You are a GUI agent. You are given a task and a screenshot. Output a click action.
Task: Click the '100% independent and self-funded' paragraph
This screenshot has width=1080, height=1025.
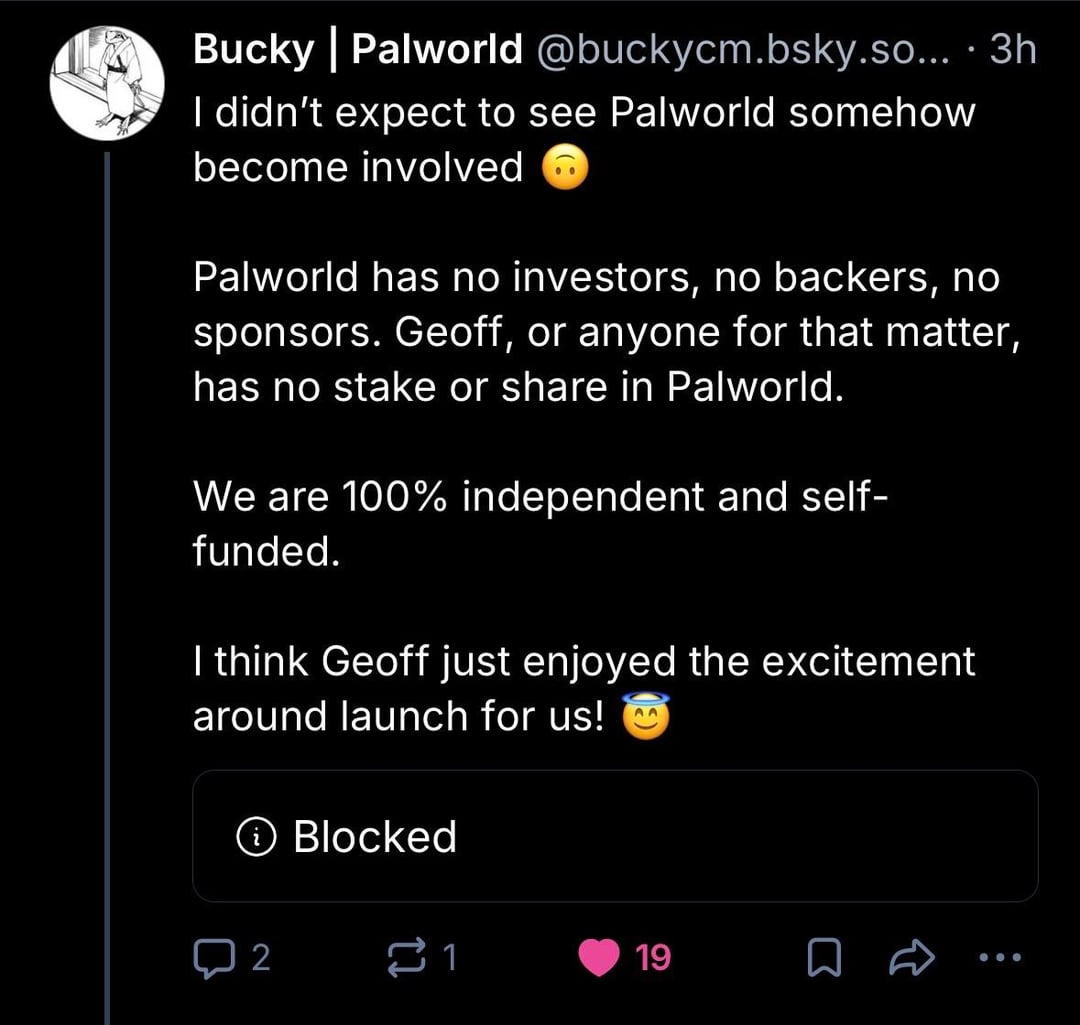pyautogui.click(x=534, y=523)
